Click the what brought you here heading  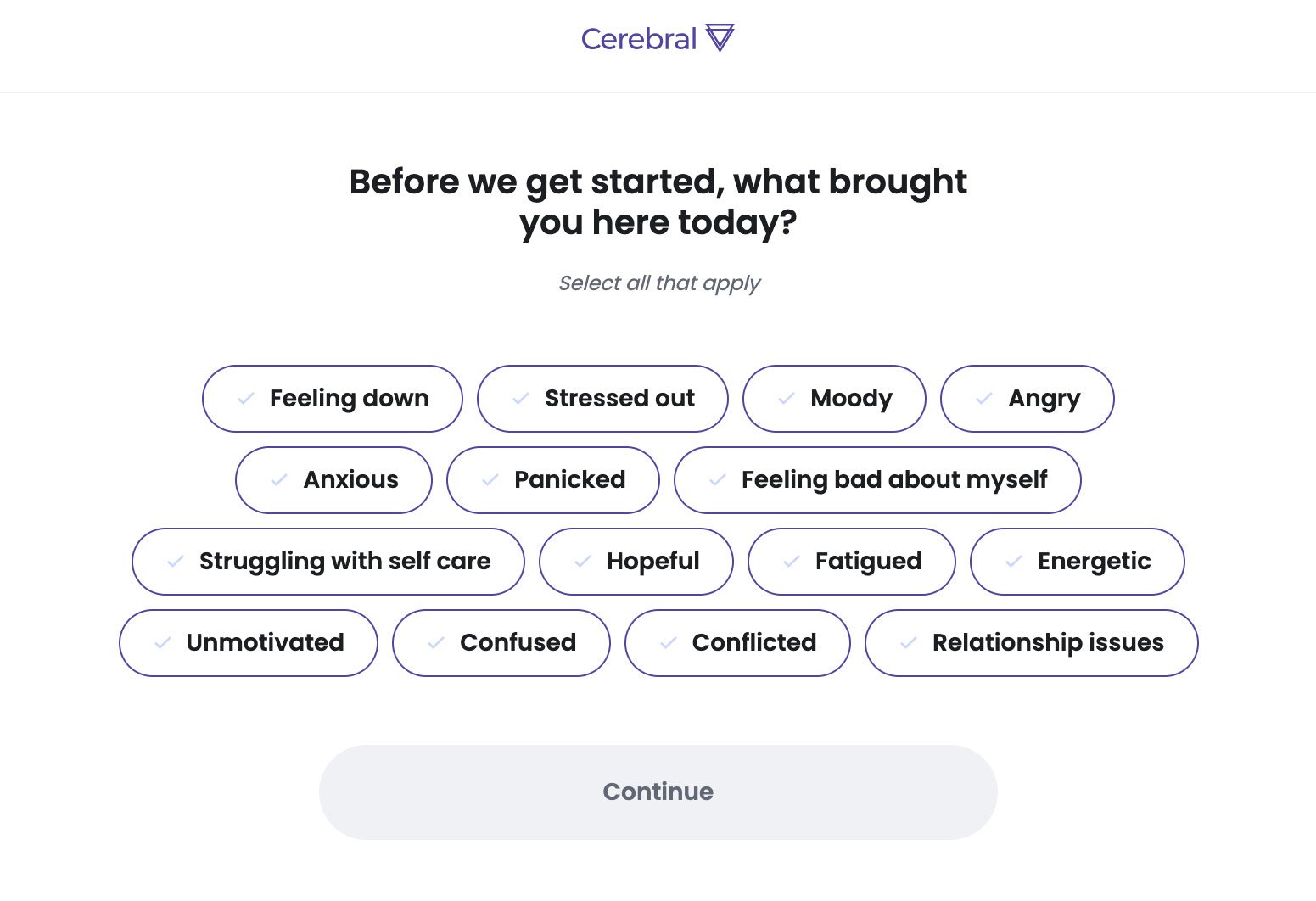[658, 202]
